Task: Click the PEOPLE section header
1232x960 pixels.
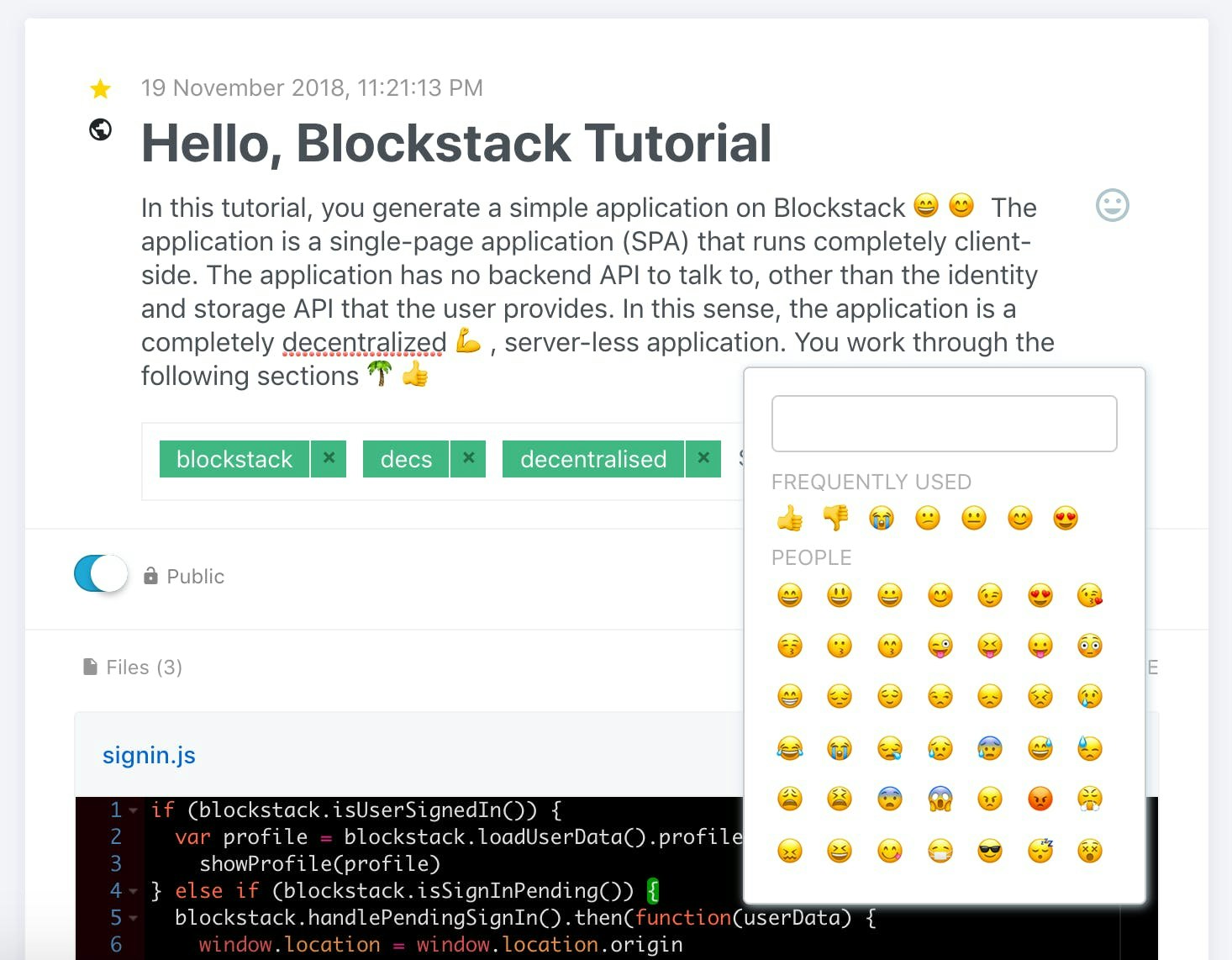Action: point(812,557)
